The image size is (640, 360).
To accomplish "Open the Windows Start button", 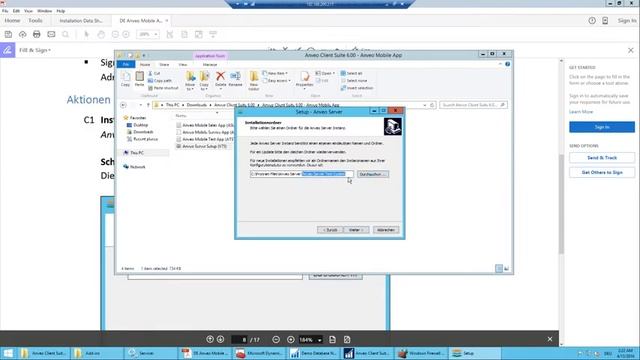I will coord(8,353).
